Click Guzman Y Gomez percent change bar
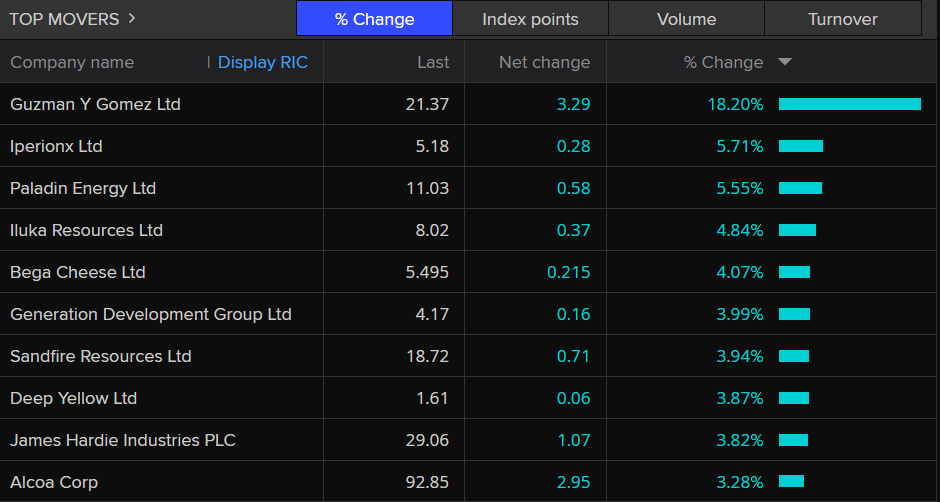This screenshot has height=502, width=940. tap(850, 104)
